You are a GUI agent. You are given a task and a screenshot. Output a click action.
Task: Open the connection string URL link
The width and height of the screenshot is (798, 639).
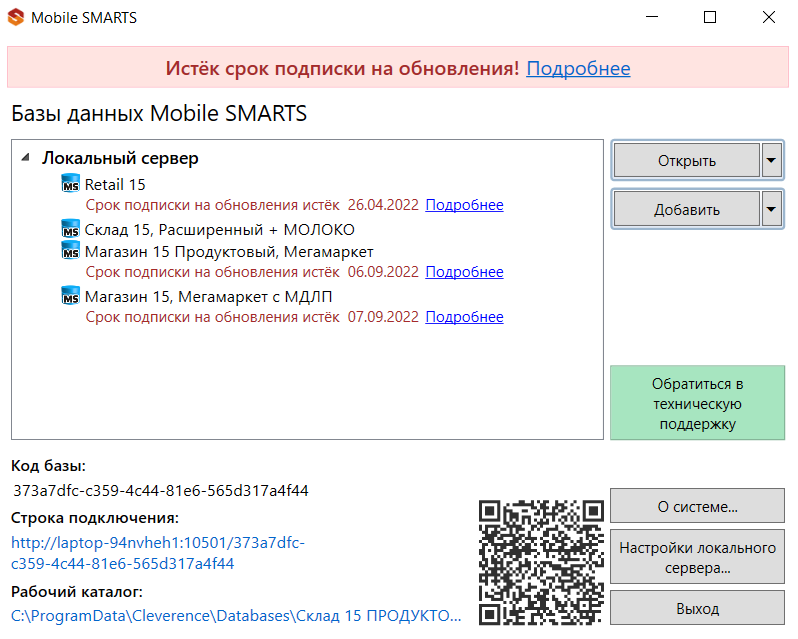click(158, 553)
